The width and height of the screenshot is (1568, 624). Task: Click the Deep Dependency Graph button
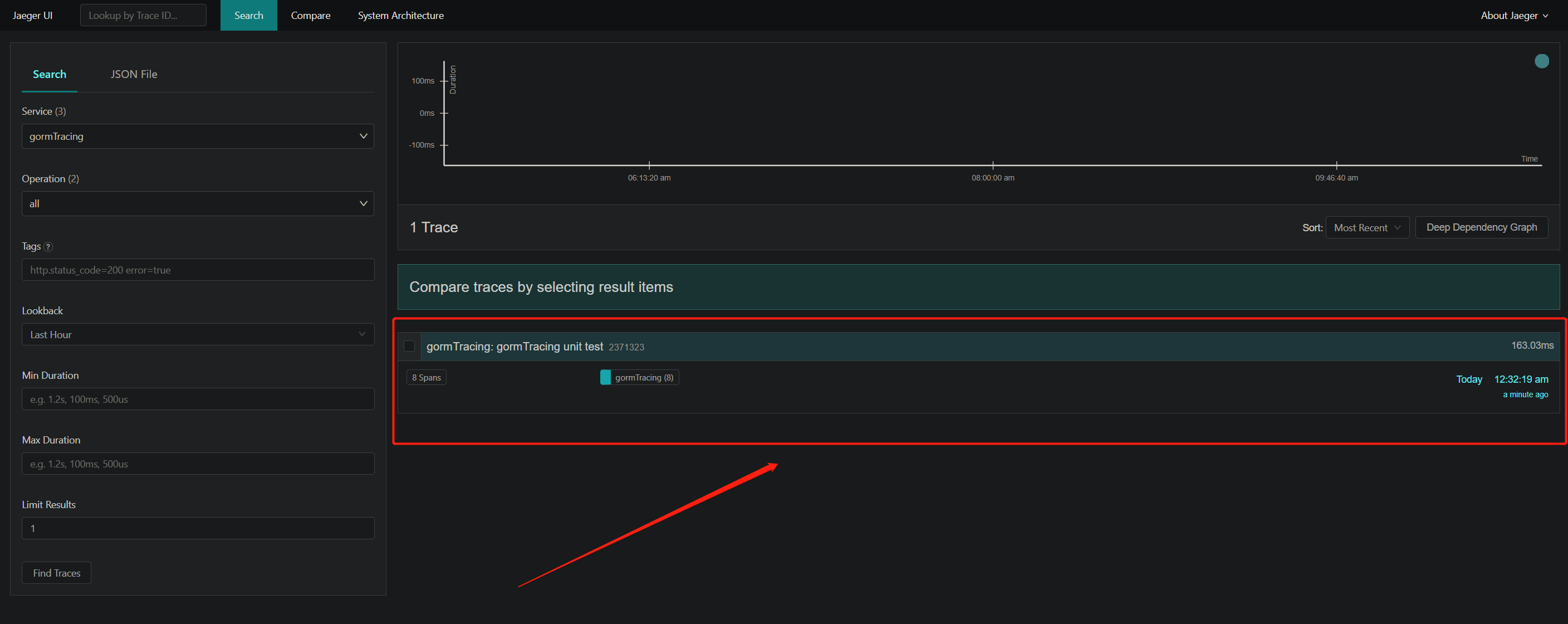(x=1482, y=227)
